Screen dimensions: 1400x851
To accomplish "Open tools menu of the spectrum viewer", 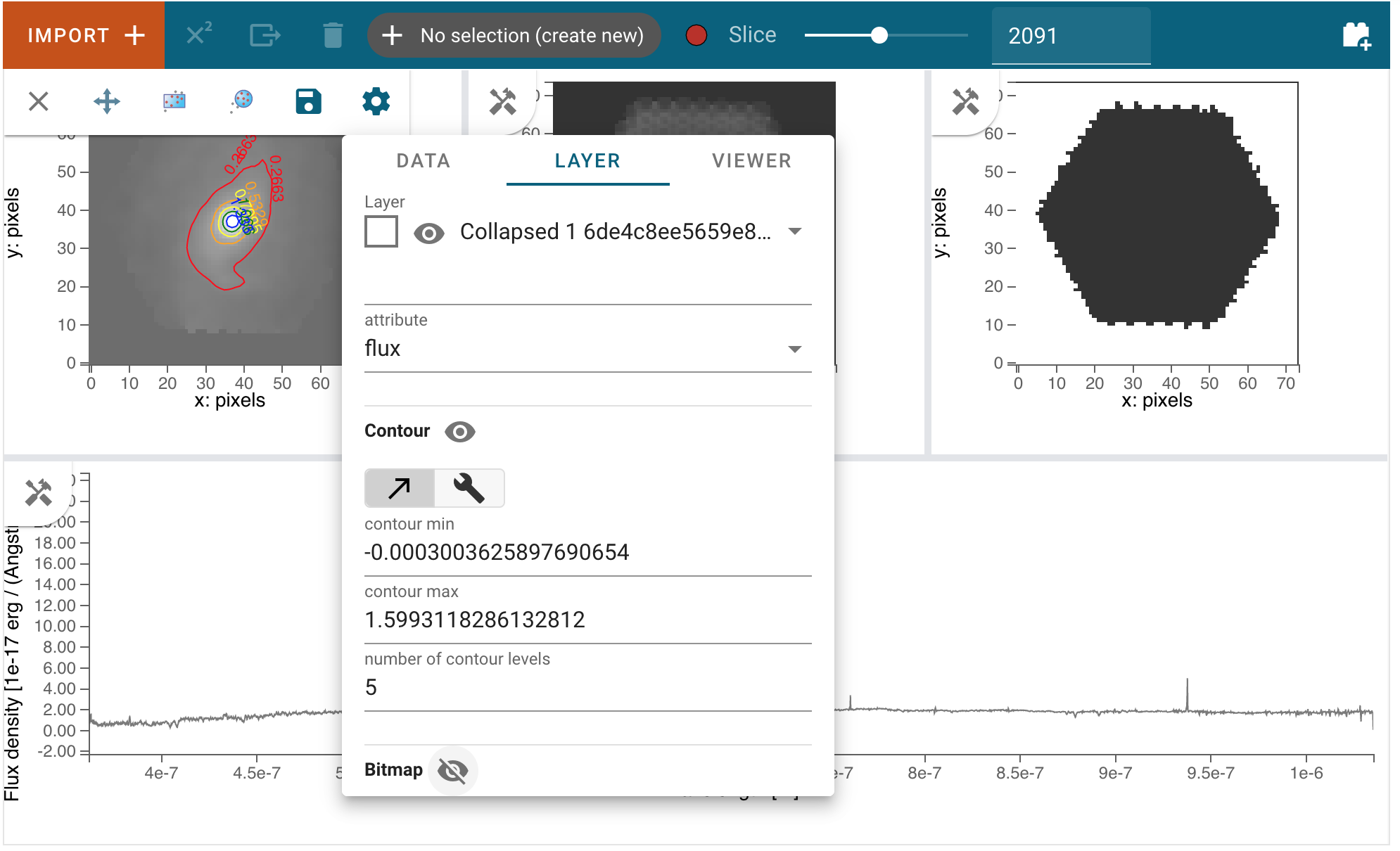I will click(x=38, y=492).
